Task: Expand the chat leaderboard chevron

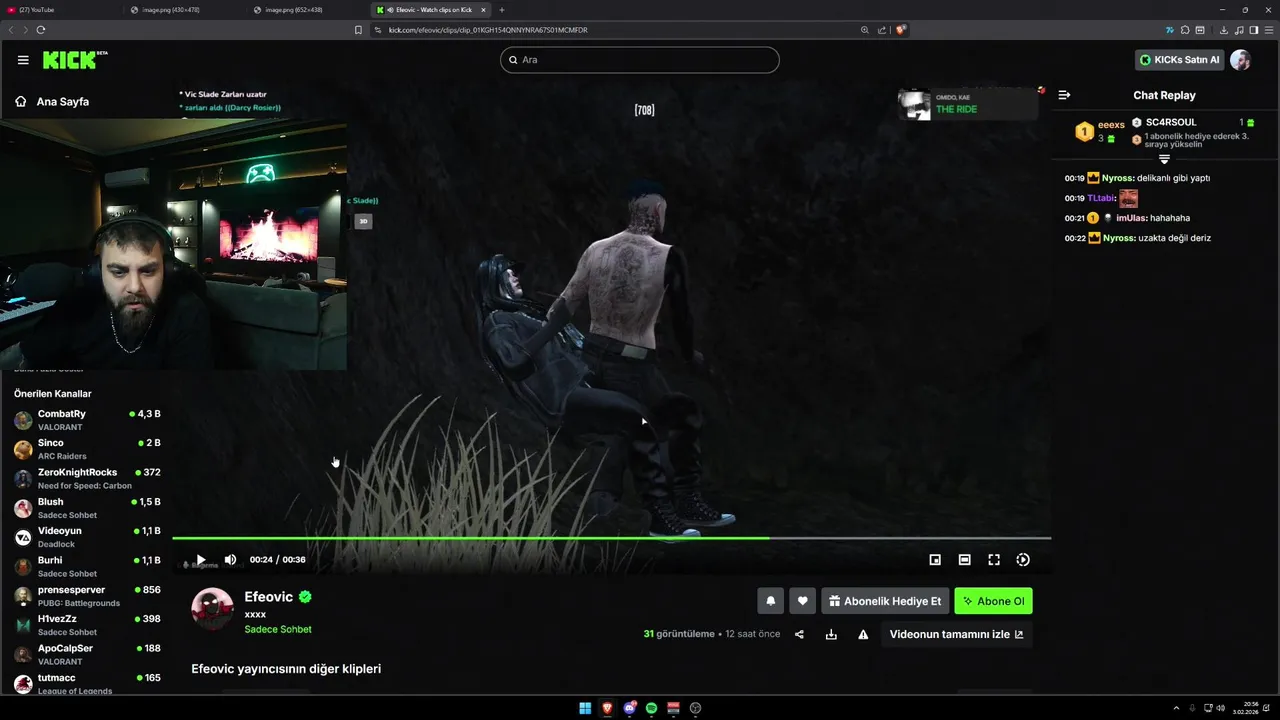Action: (x=1164, y=160)
